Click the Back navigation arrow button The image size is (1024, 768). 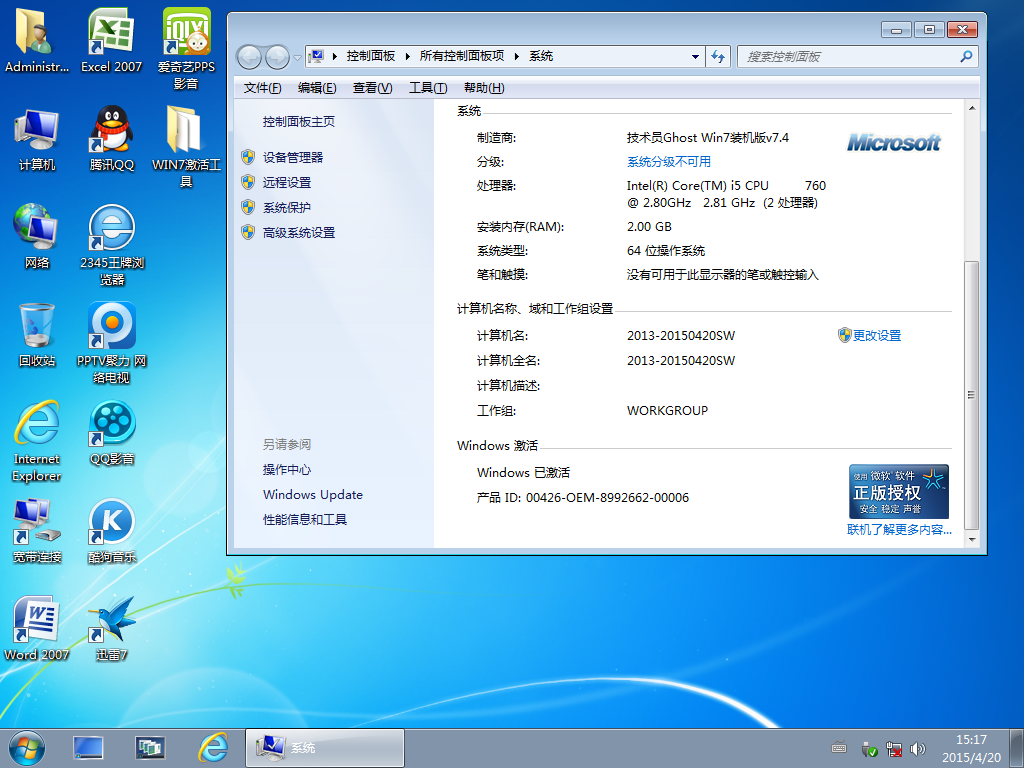pyautogui.click(x=249, y=57)
